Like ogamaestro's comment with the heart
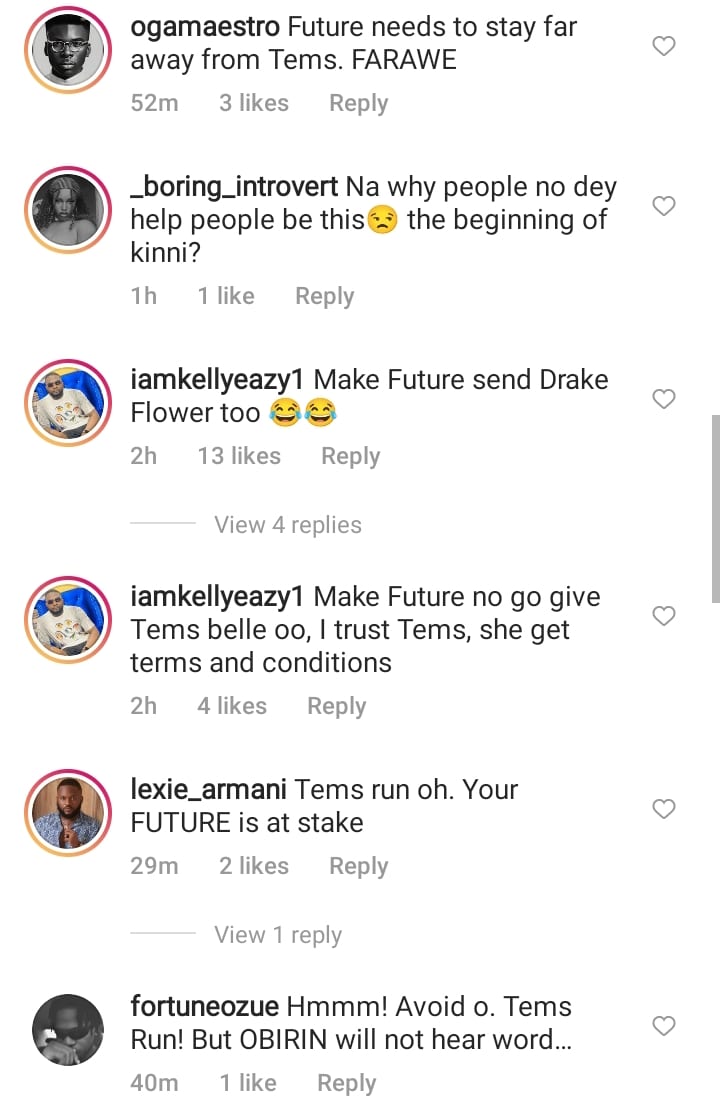 (x=664, y=46)
